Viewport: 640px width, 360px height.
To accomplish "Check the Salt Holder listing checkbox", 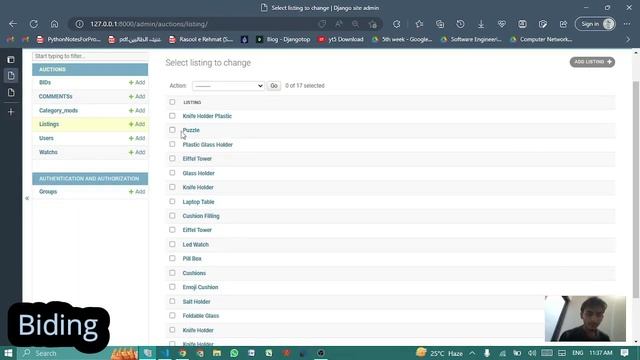I will (x=172, y=301).
